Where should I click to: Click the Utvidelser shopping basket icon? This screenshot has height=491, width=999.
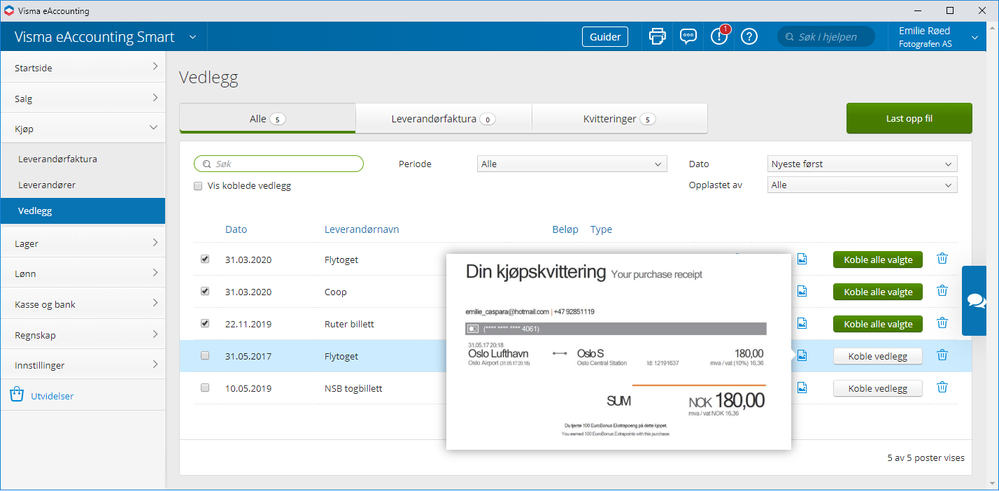pyautogui.click(x=17, y=395)
